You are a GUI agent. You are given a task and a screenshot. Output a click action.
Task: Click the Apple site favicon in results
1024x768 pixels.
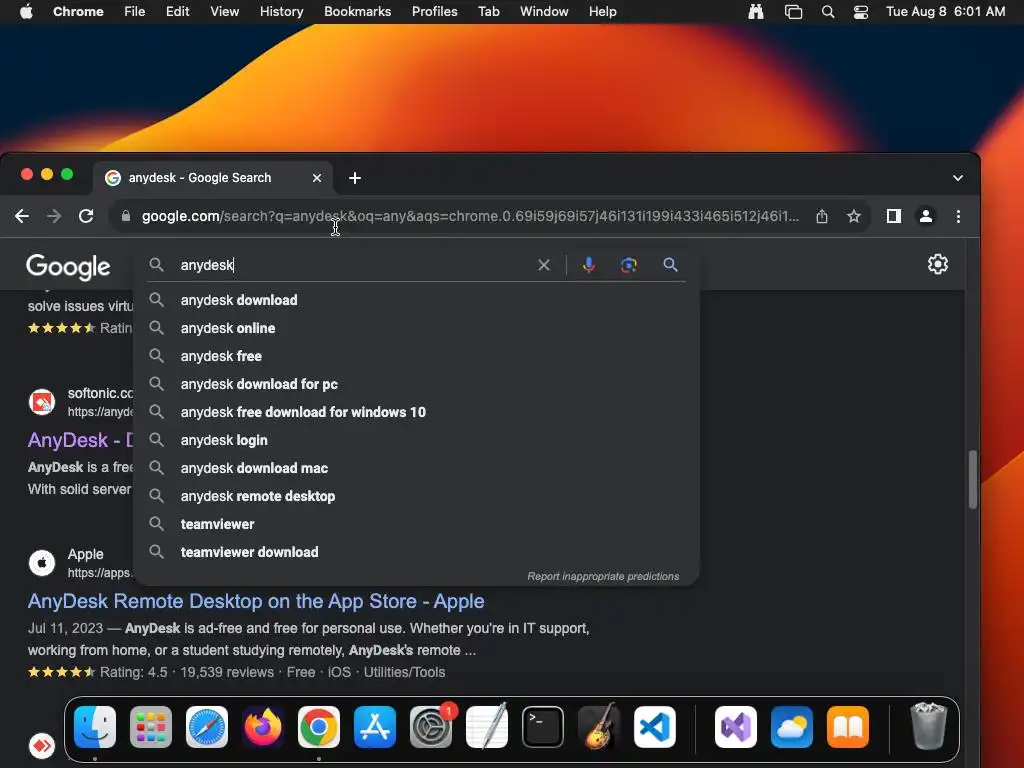pos(42,562)
